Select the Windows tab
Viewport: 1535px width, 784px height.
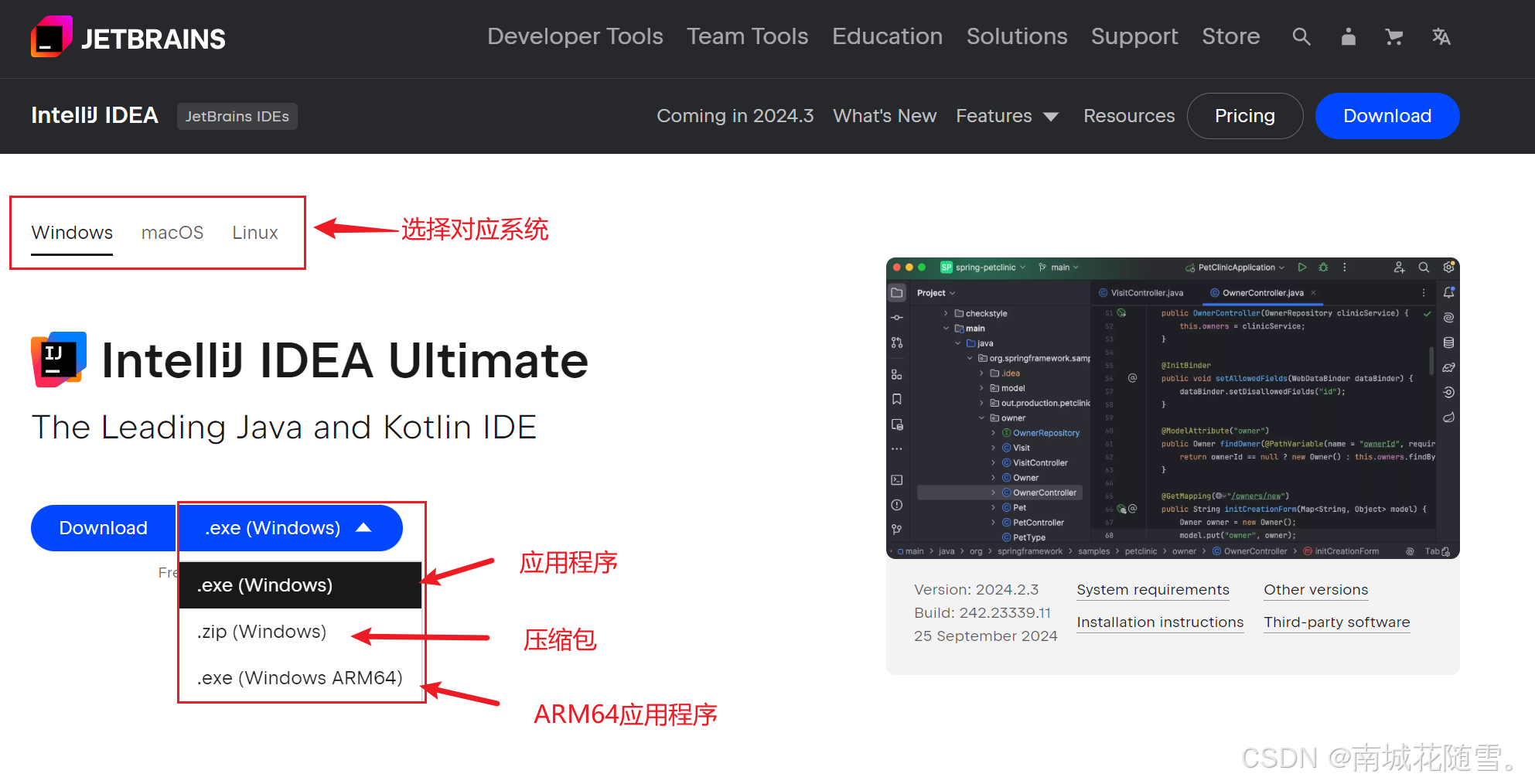click(x=72, y=233)
